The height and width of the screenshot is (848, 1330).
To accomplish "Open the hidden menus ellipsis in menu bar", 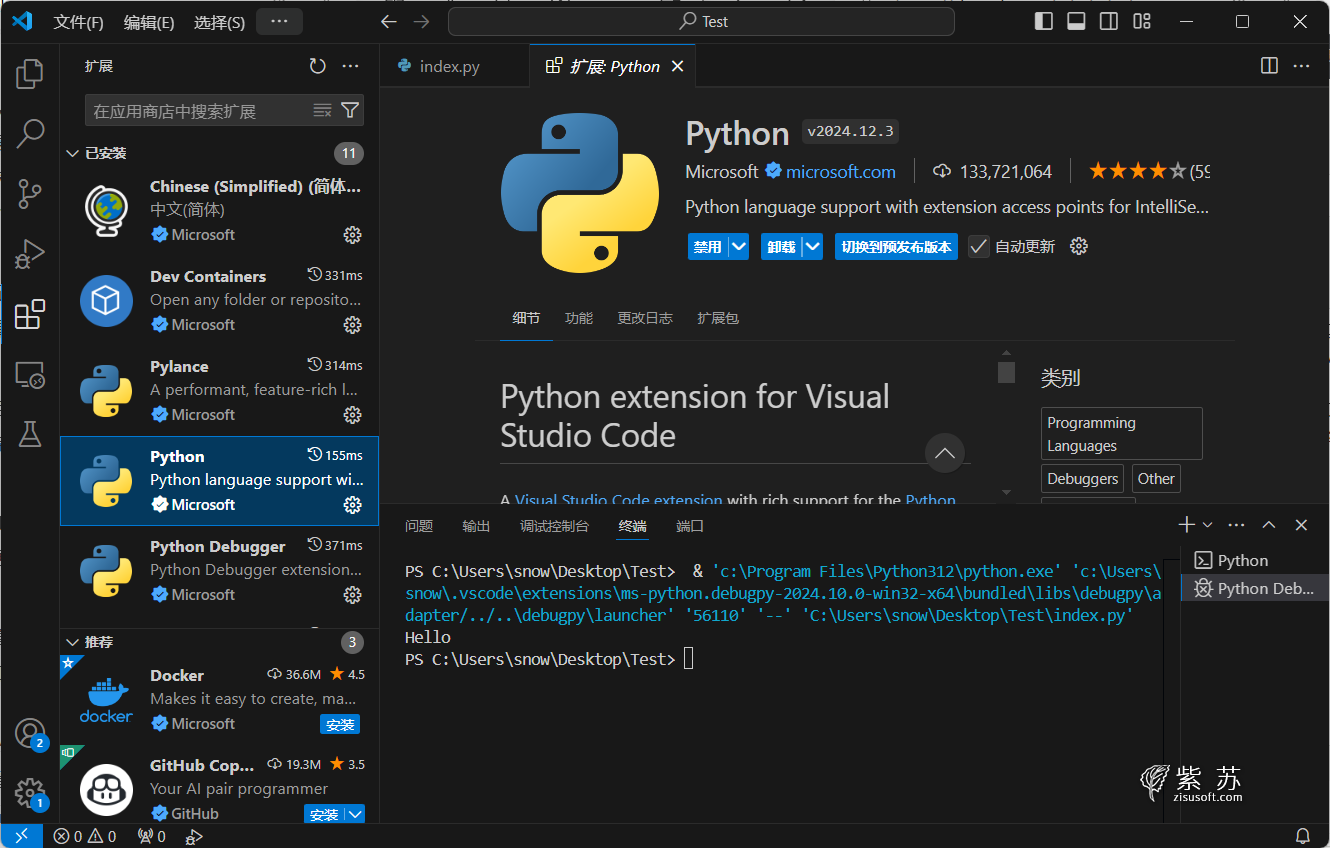I will pyautogui.click(x=279, y=21).
